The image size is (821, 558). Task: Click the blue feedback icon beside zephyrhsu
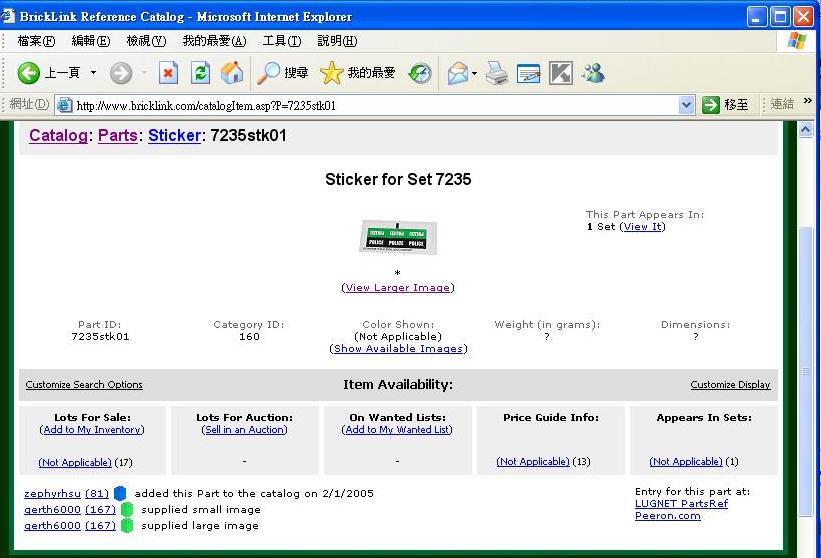(x=120, y=493)
